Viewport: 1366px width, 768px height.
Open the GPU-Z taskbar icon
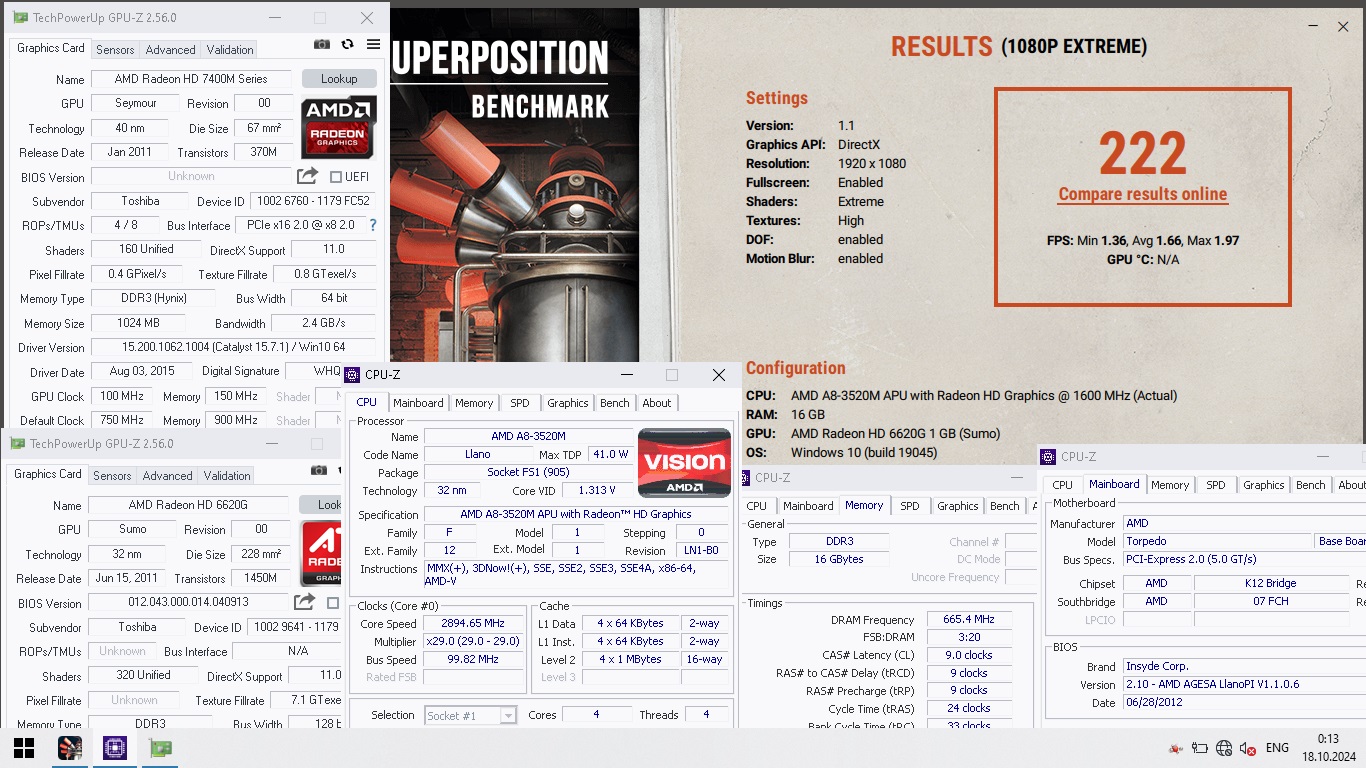159,748
